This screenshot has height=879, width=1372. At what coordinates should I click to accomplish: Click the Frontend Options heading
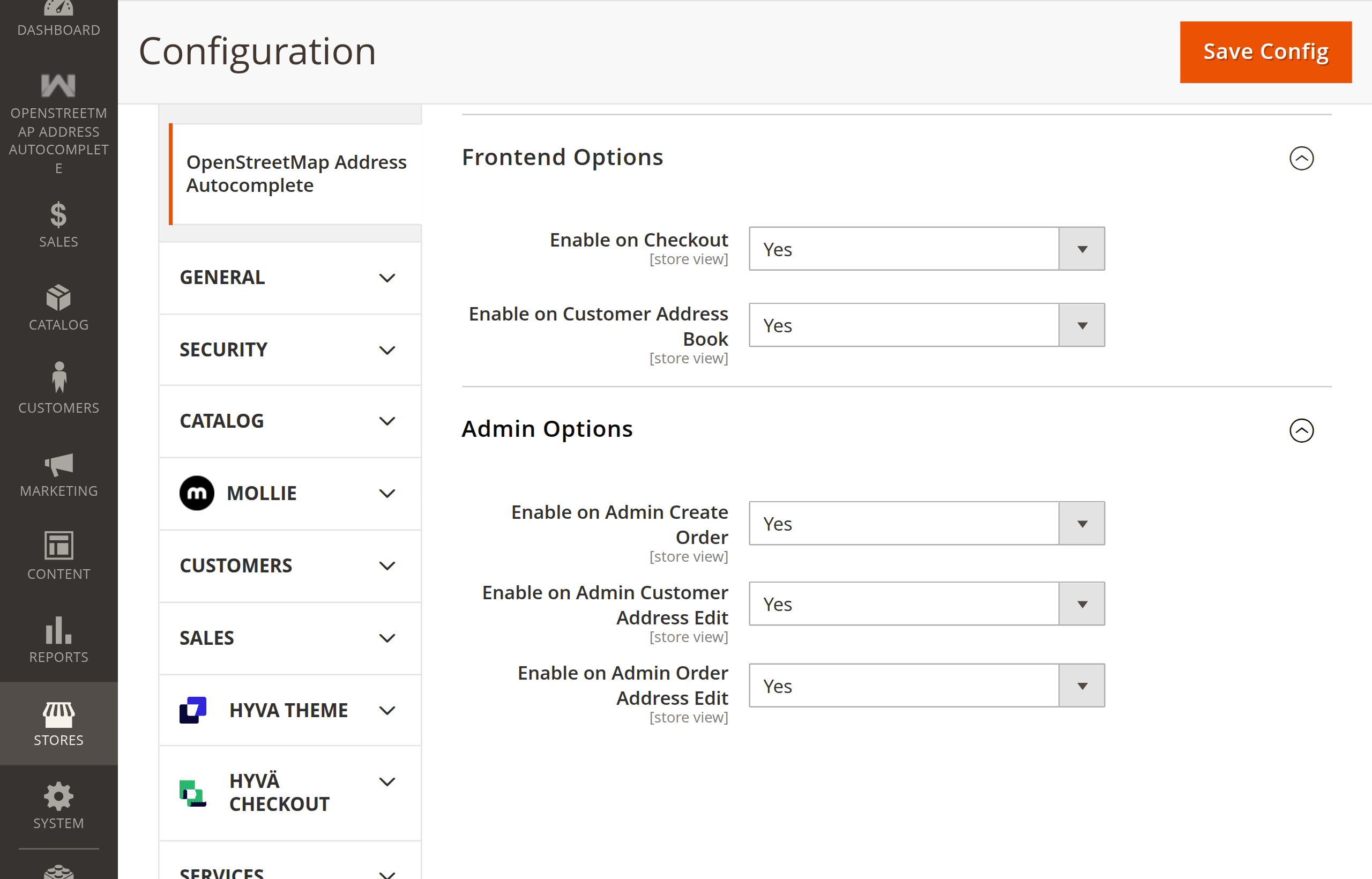click(562, 158)
